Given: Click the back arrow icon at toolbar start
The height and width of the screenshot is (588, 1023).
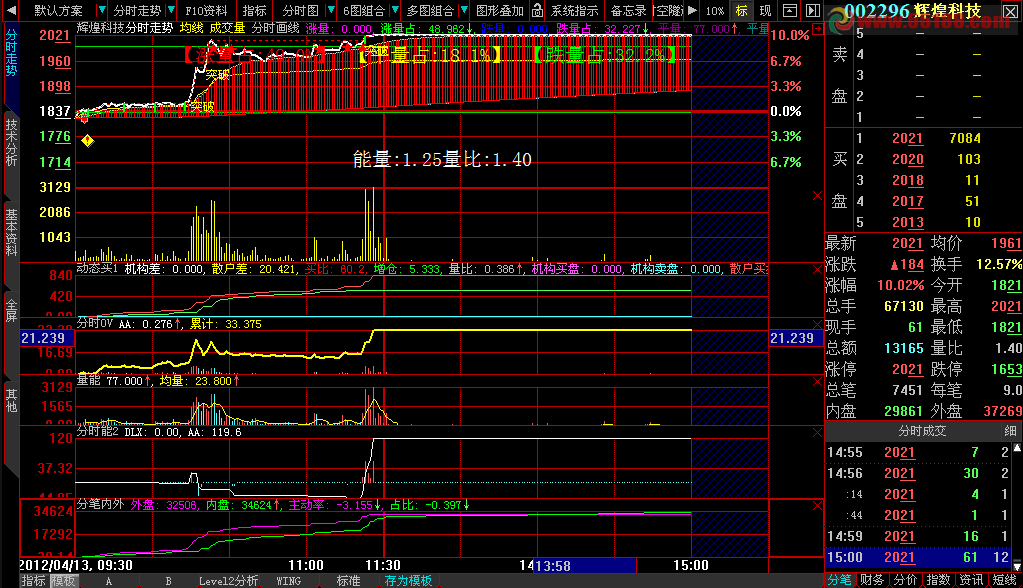Looking at the screenshot, I should click(10, 10).
